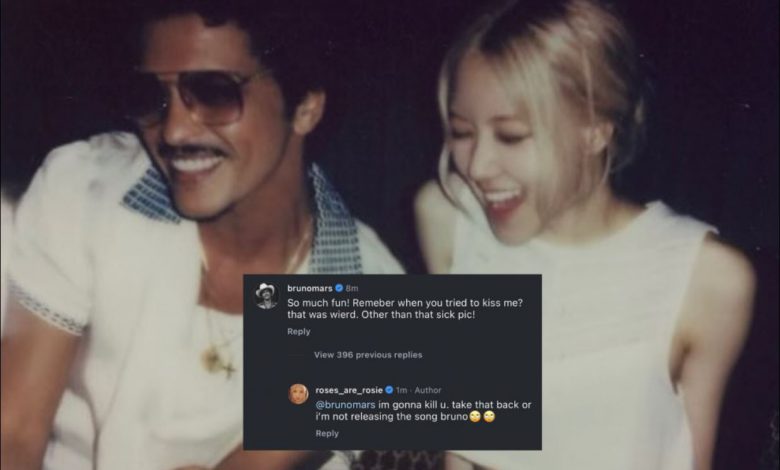Select the last eye-roll emoji in the reply

(489, 417)
